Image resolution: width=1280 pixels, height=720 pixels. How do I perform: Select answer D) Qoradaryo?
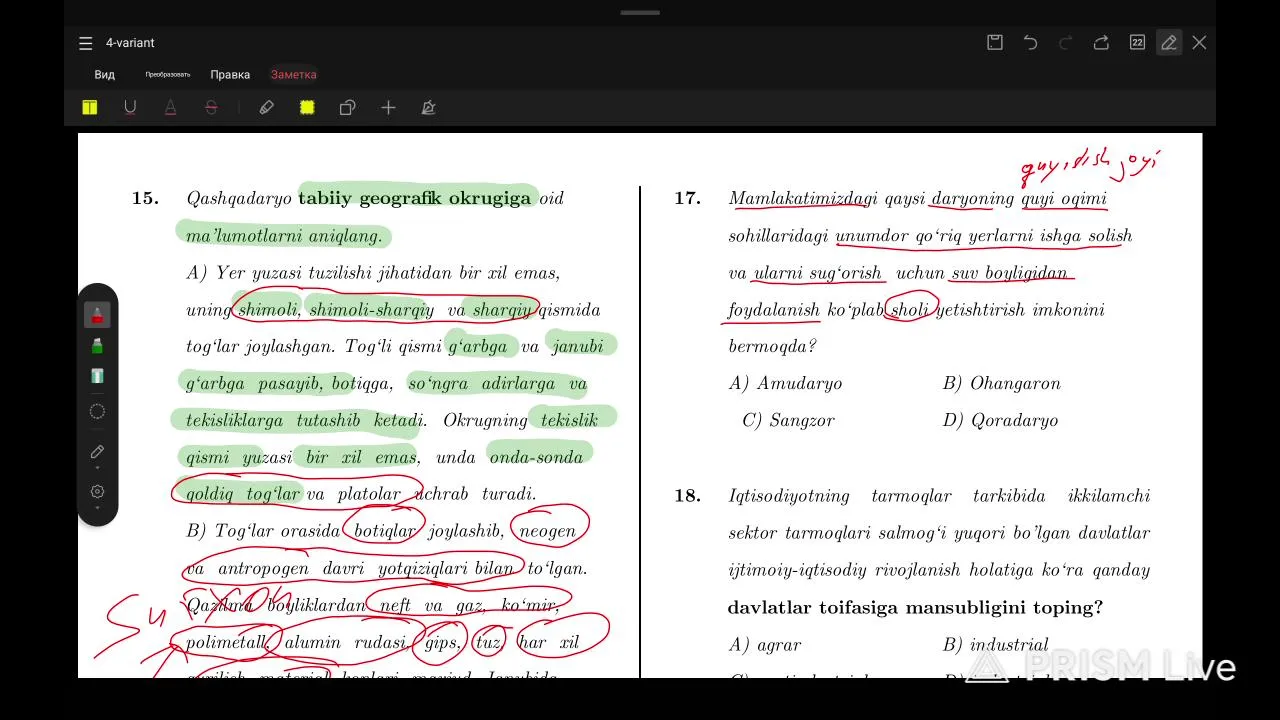pos(1001,421)
